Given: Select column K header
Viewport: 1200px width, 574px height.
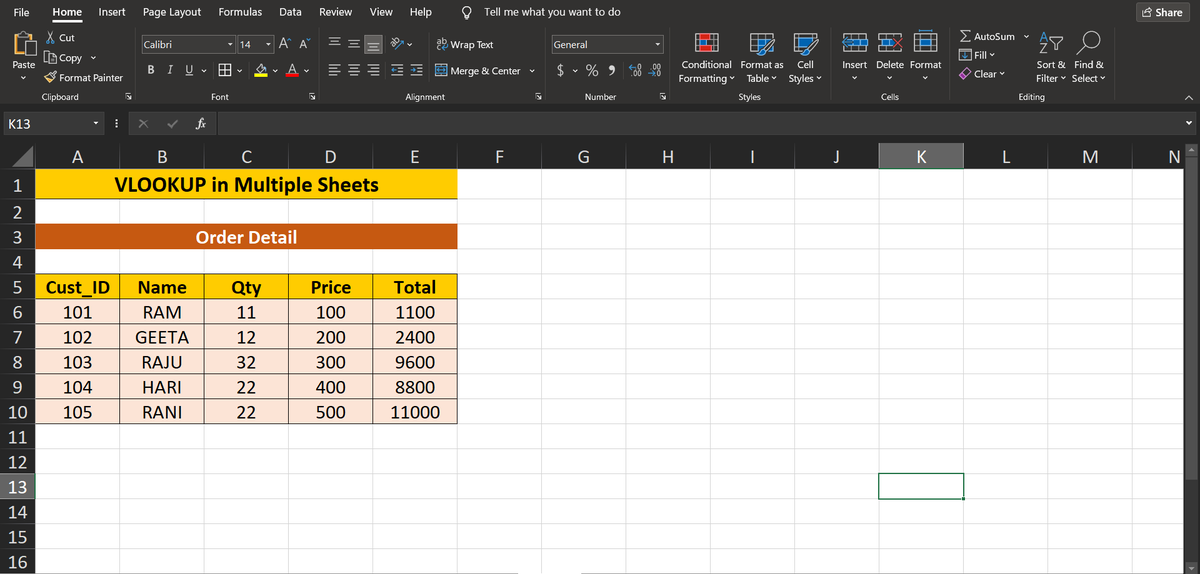Looking at the screenshot, I should coord(921,156).
